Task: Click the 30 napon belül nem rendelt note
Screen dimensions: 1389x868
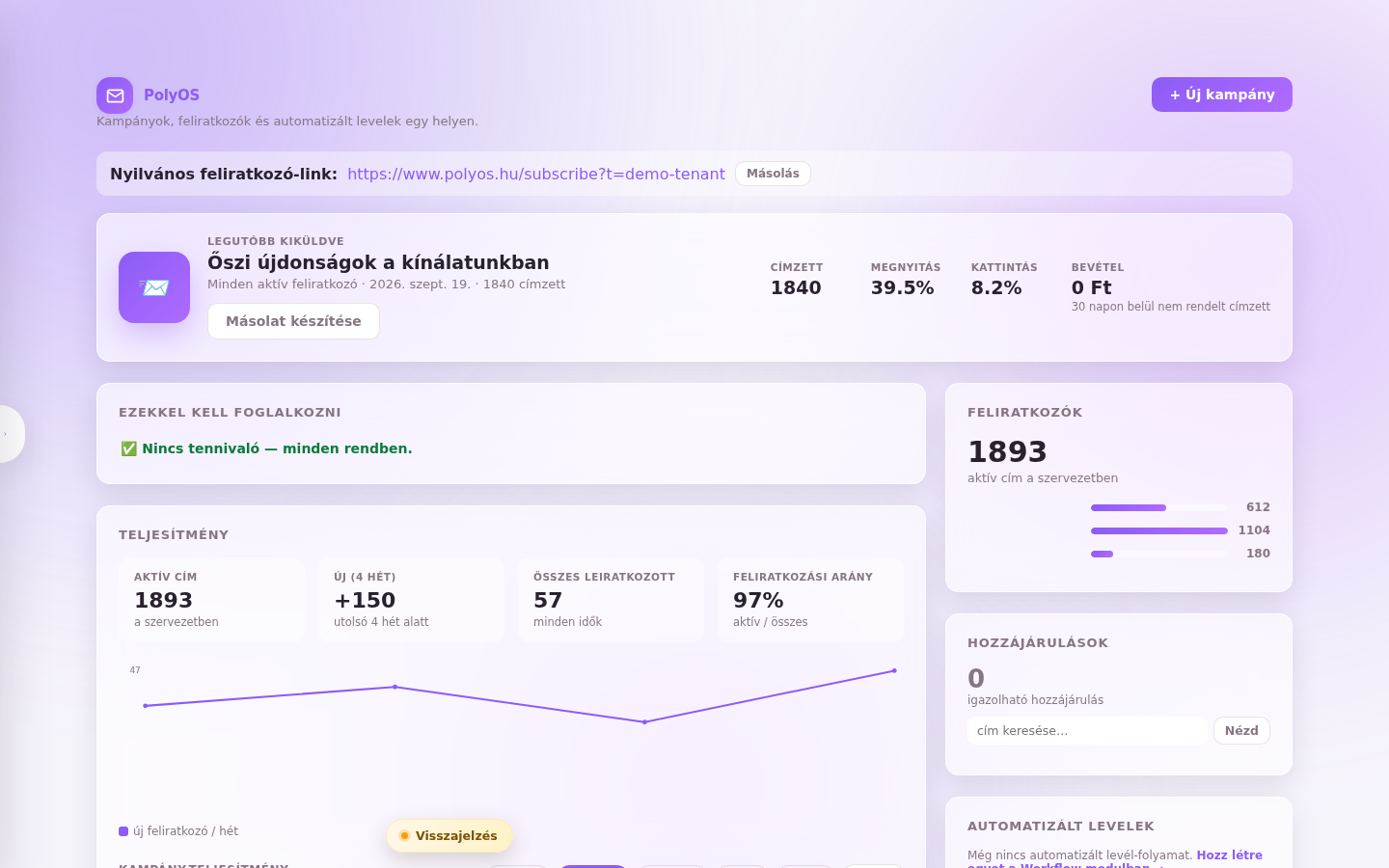Action: (1171, 307)
